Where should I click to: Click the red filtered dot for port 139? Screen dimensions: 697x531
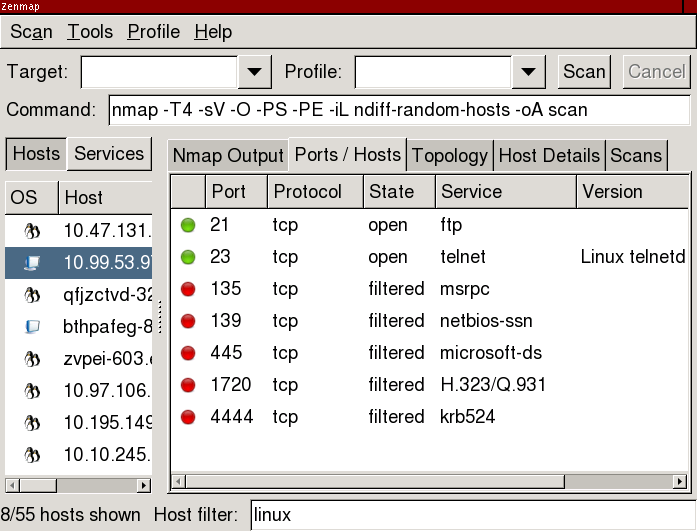[188, 321]
